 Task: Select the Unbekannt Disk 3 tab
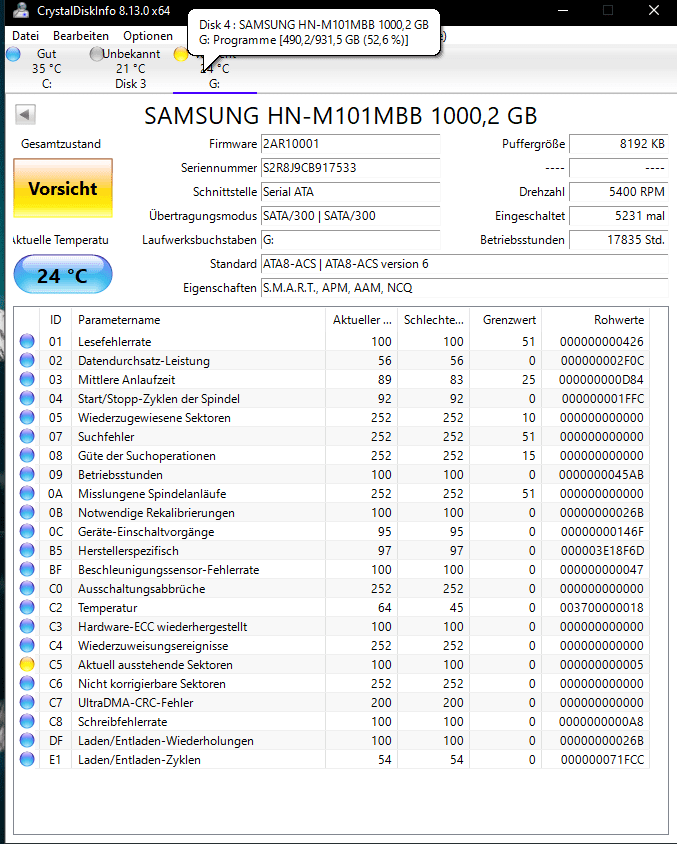pos(131,69)
